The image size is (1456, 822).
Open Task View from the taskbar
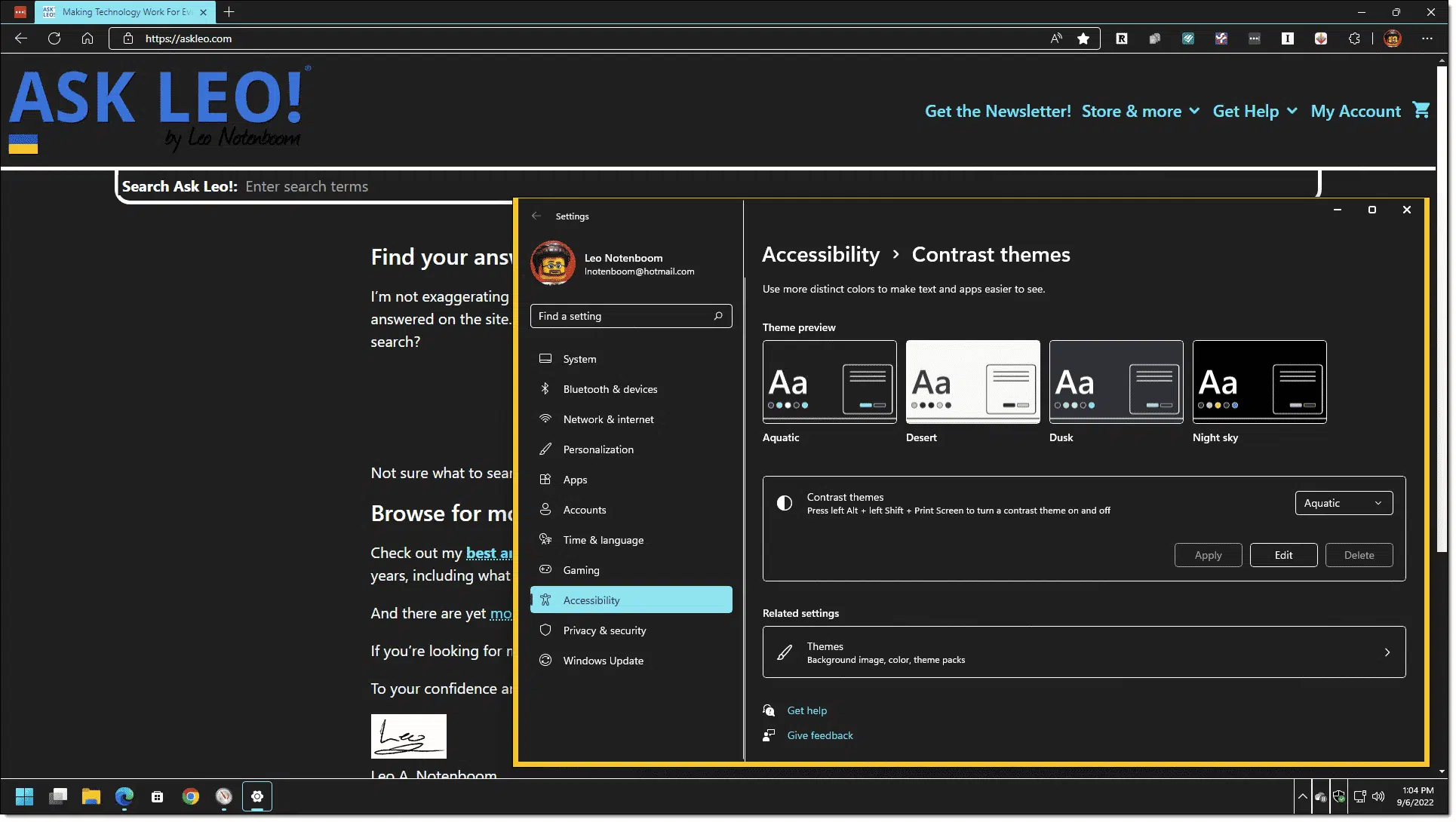pos(58,796)
